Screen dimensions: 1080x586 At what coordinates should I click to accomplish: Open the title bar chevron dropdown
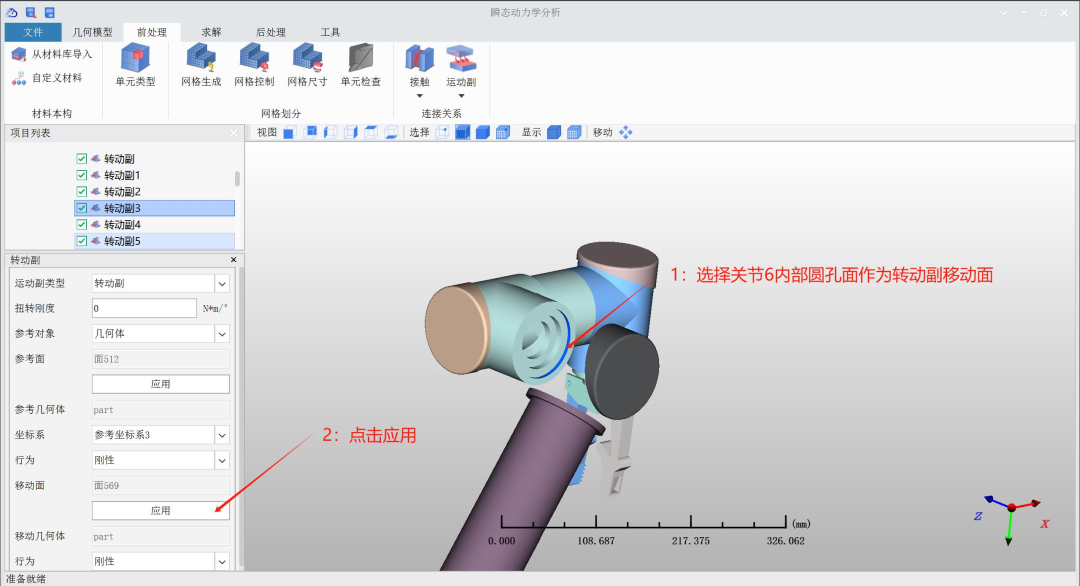pos(1003,12)
